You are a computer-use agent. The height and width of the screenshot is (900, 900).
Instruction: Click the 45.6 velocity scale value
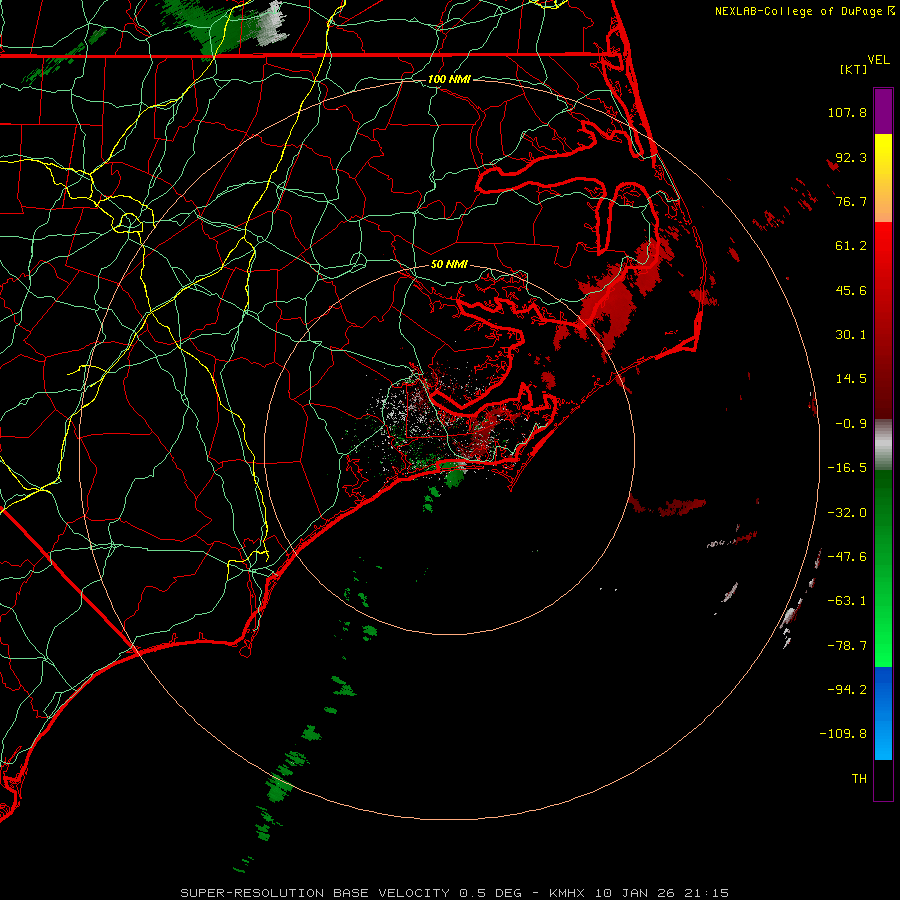pyautogui.click(x=851, y=290)
